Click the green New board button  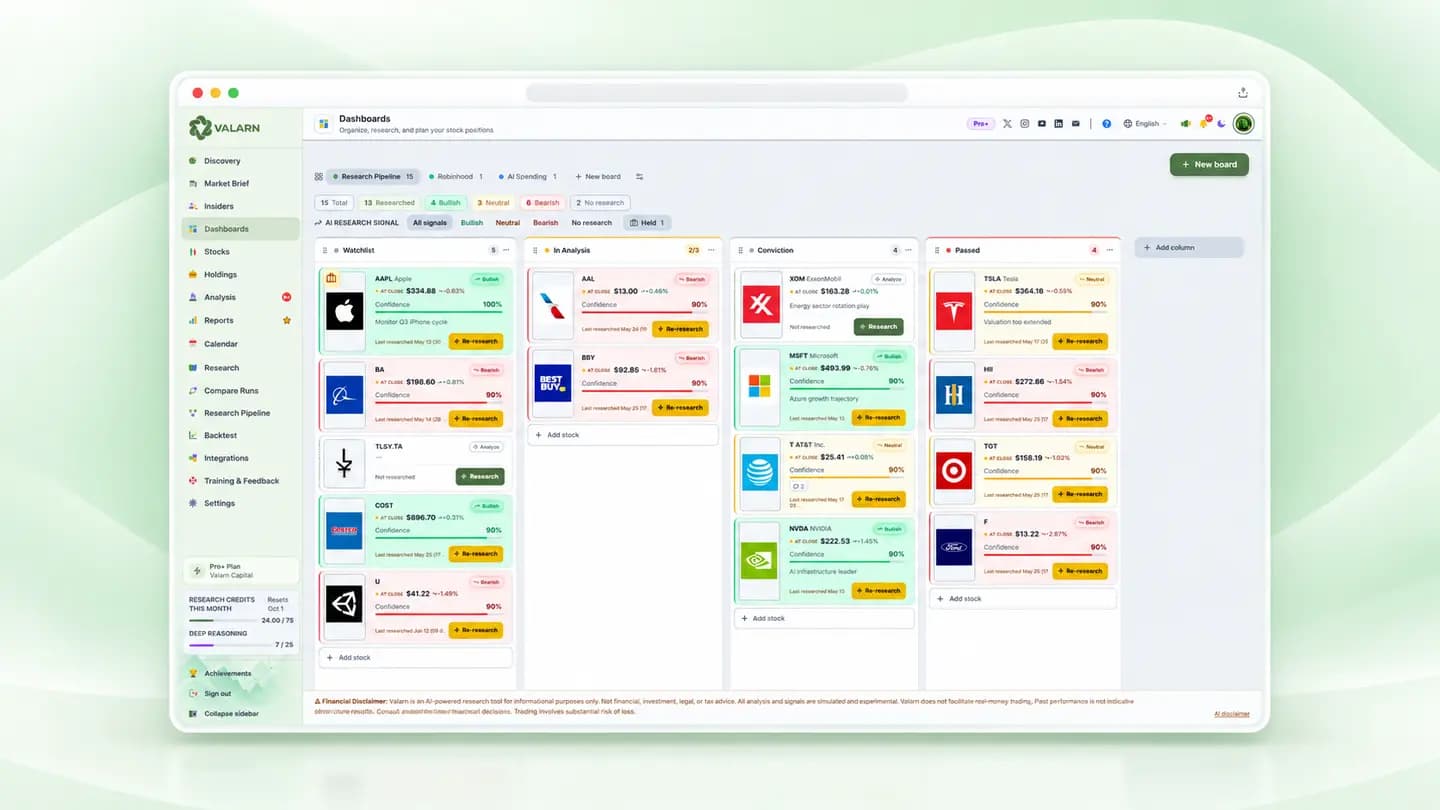pos(1209,165)
